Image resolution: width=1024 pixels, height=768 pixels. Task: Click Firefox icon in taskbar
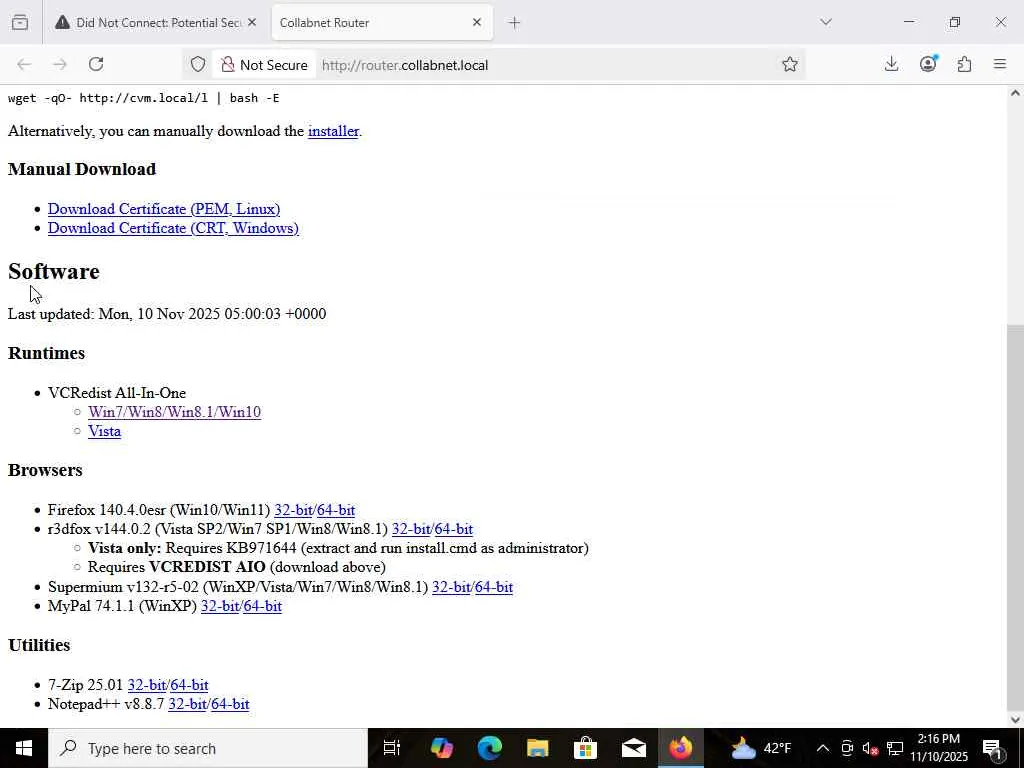pos(680,748)
